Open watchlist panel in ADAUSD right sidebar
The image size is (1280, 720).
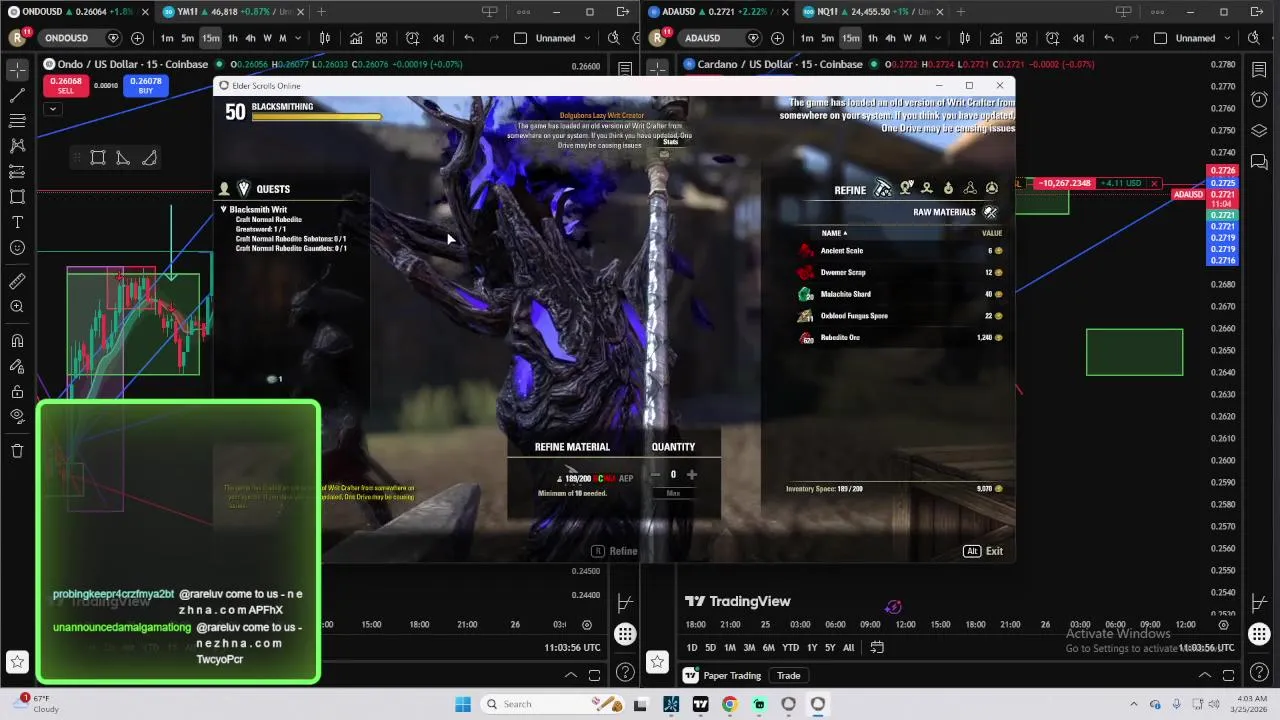point(1259,69)
